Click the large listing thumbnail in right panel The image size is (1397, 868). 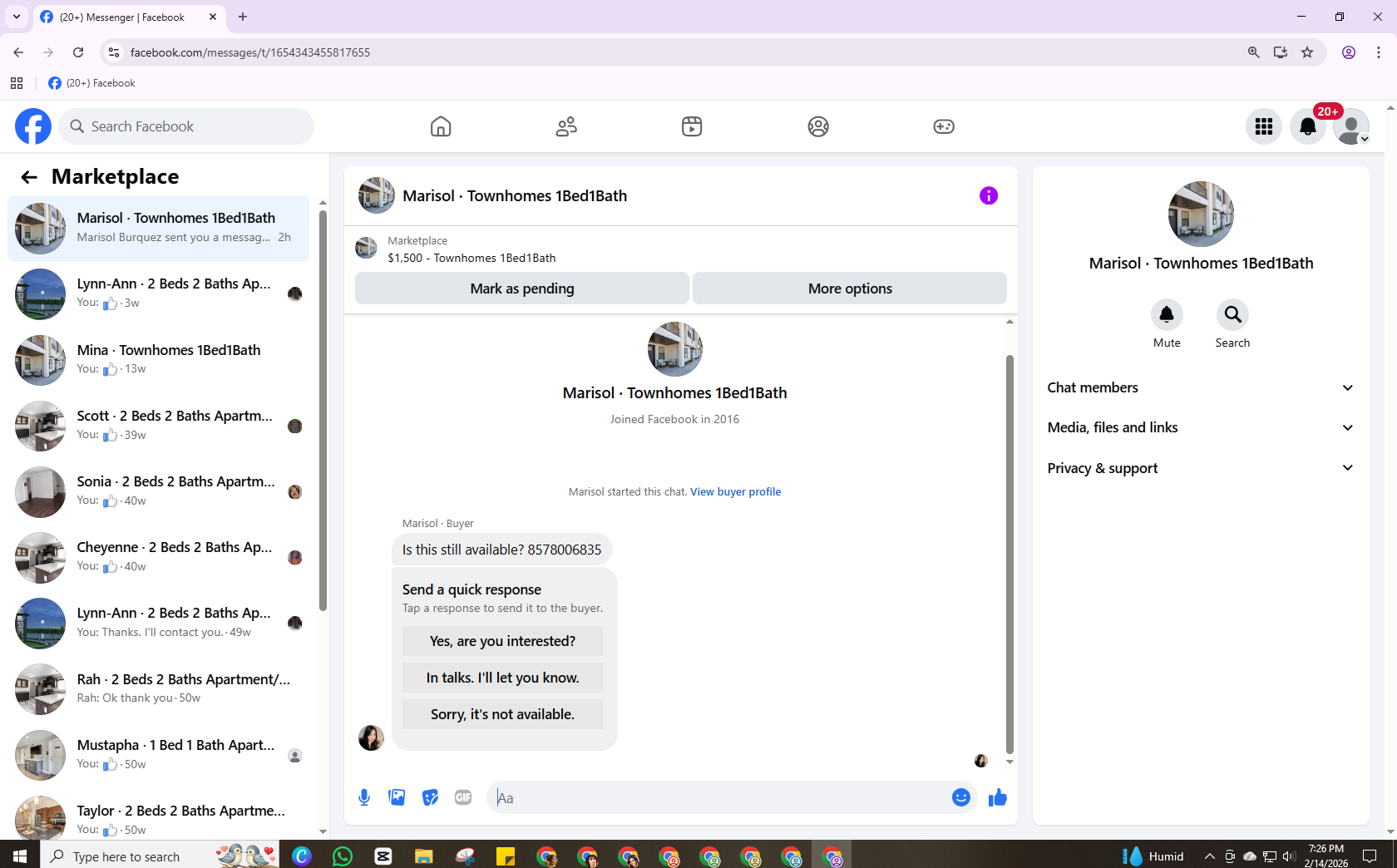(x=1201, y=214)
